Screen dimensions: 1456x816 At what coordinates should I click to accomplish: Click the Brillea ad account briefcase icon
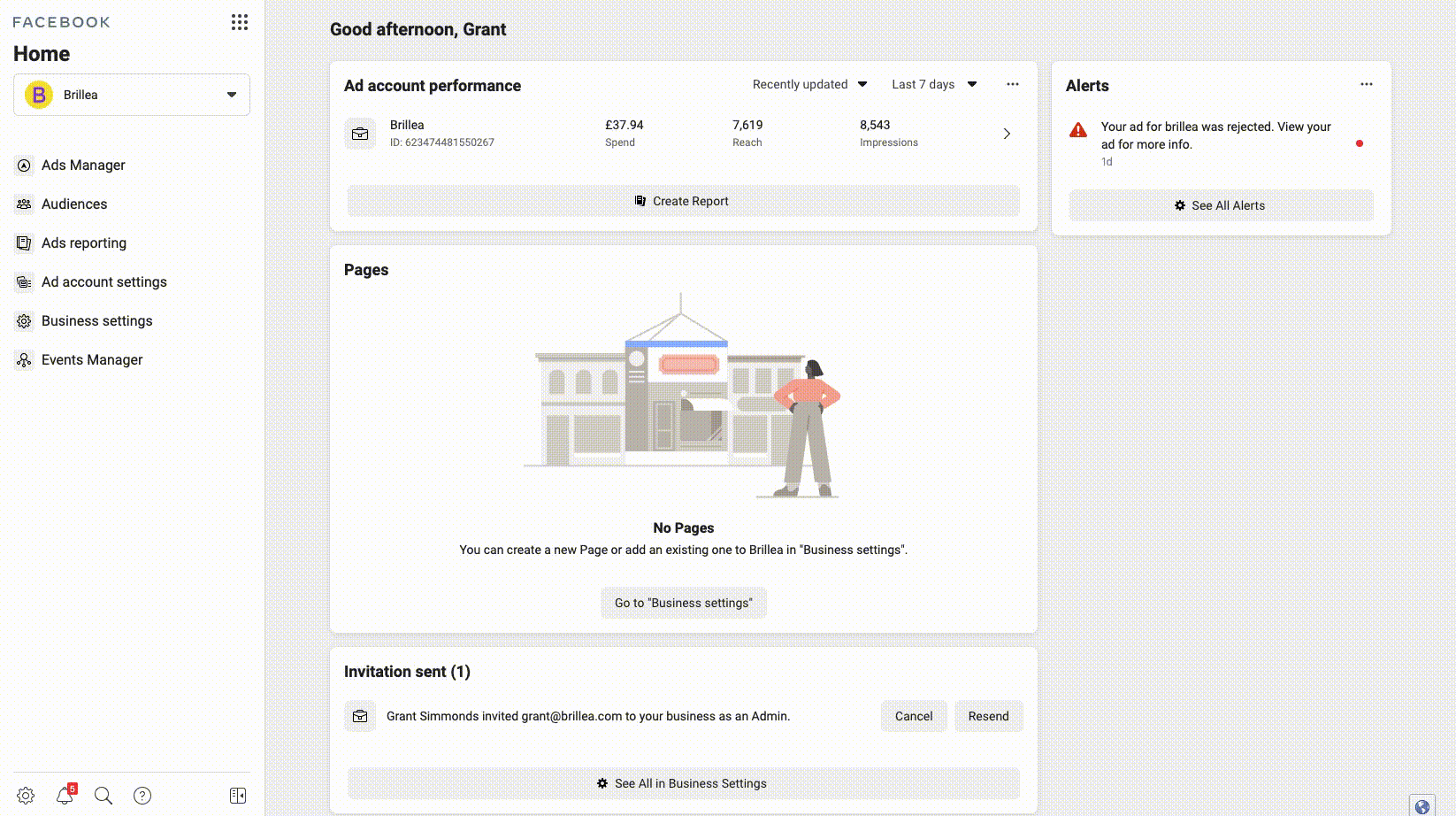coord(360,134)
